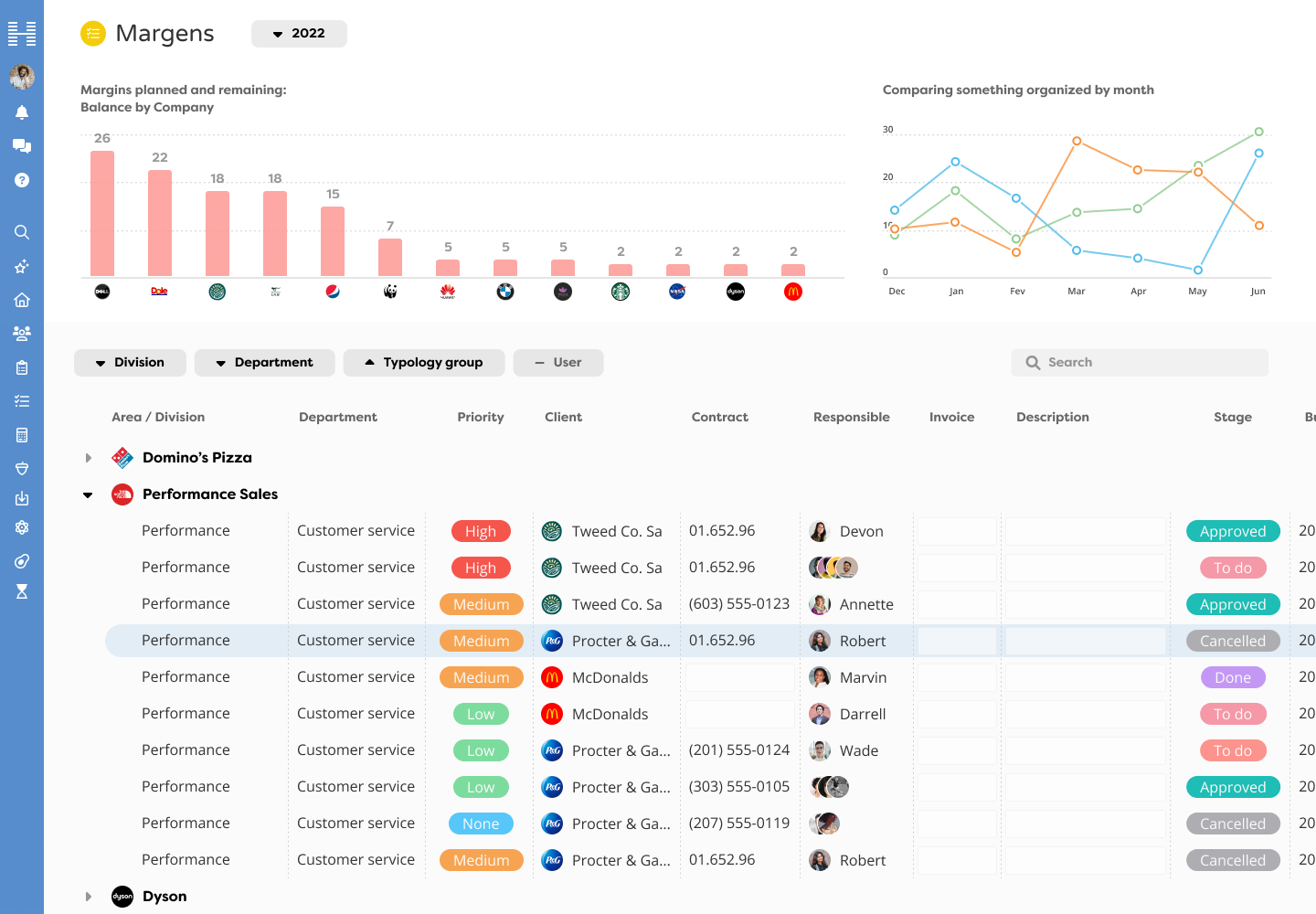
Task: Open notifications bell in sidebar
Action: coord(22,112)
